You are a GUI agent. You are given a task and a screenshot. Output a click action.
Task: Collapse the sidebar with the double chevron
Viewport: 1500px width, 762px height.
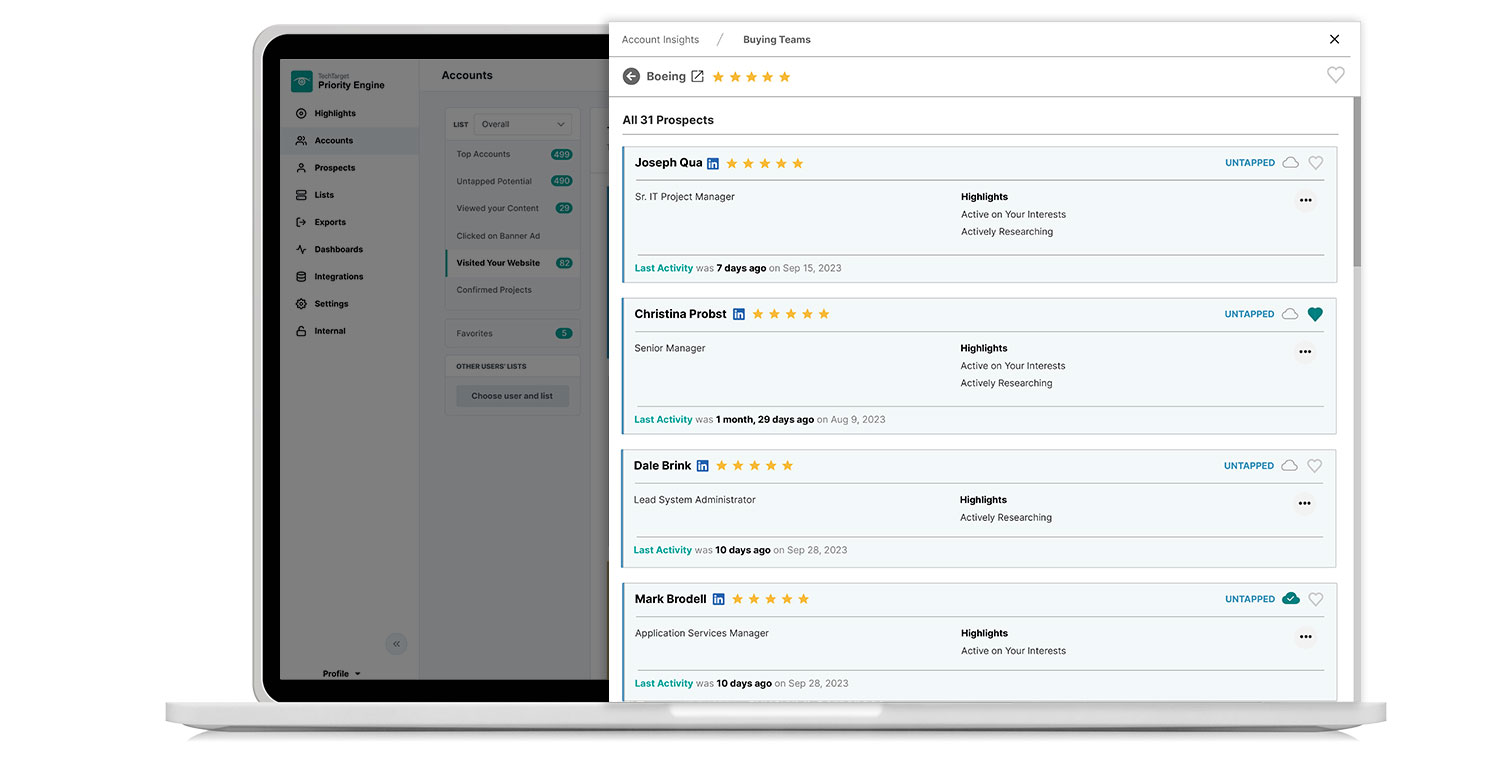(x=396, y=644)
